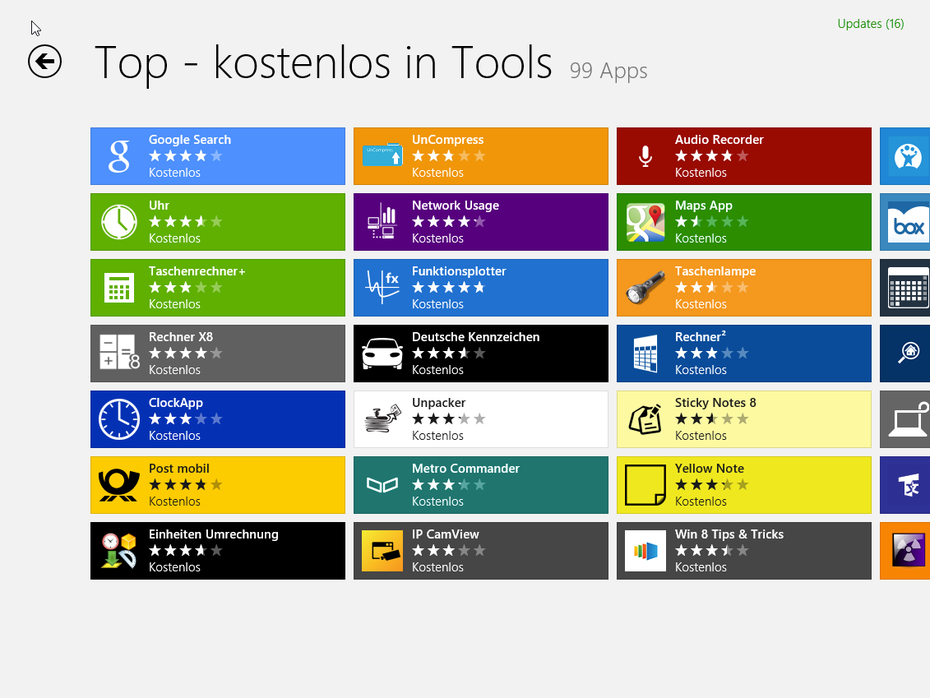930x698 pixels.
Task: Select the ClockApp app name
Action: (x=176, y=403)
